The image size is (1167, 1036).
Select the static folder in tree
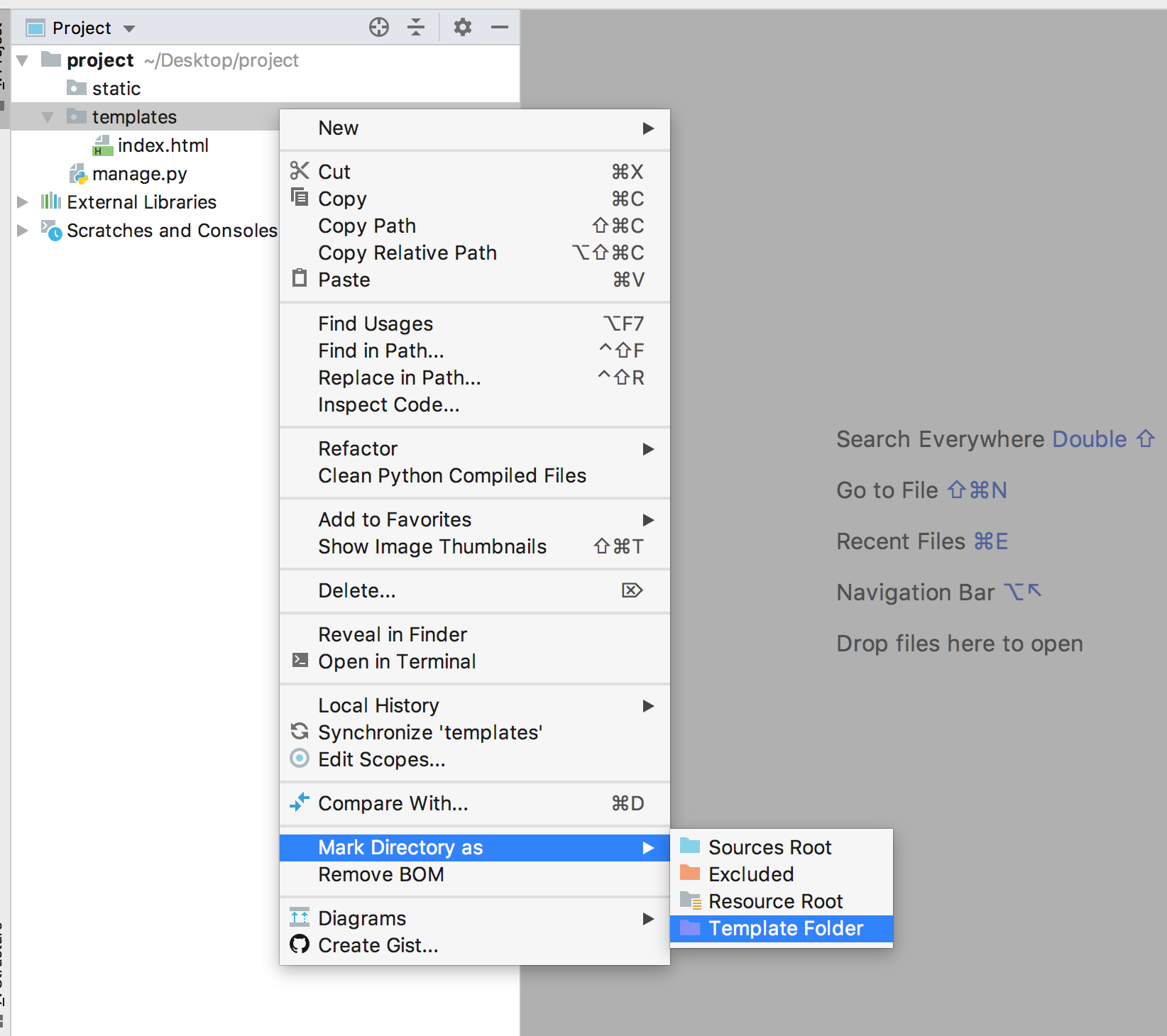click(116, 89)
